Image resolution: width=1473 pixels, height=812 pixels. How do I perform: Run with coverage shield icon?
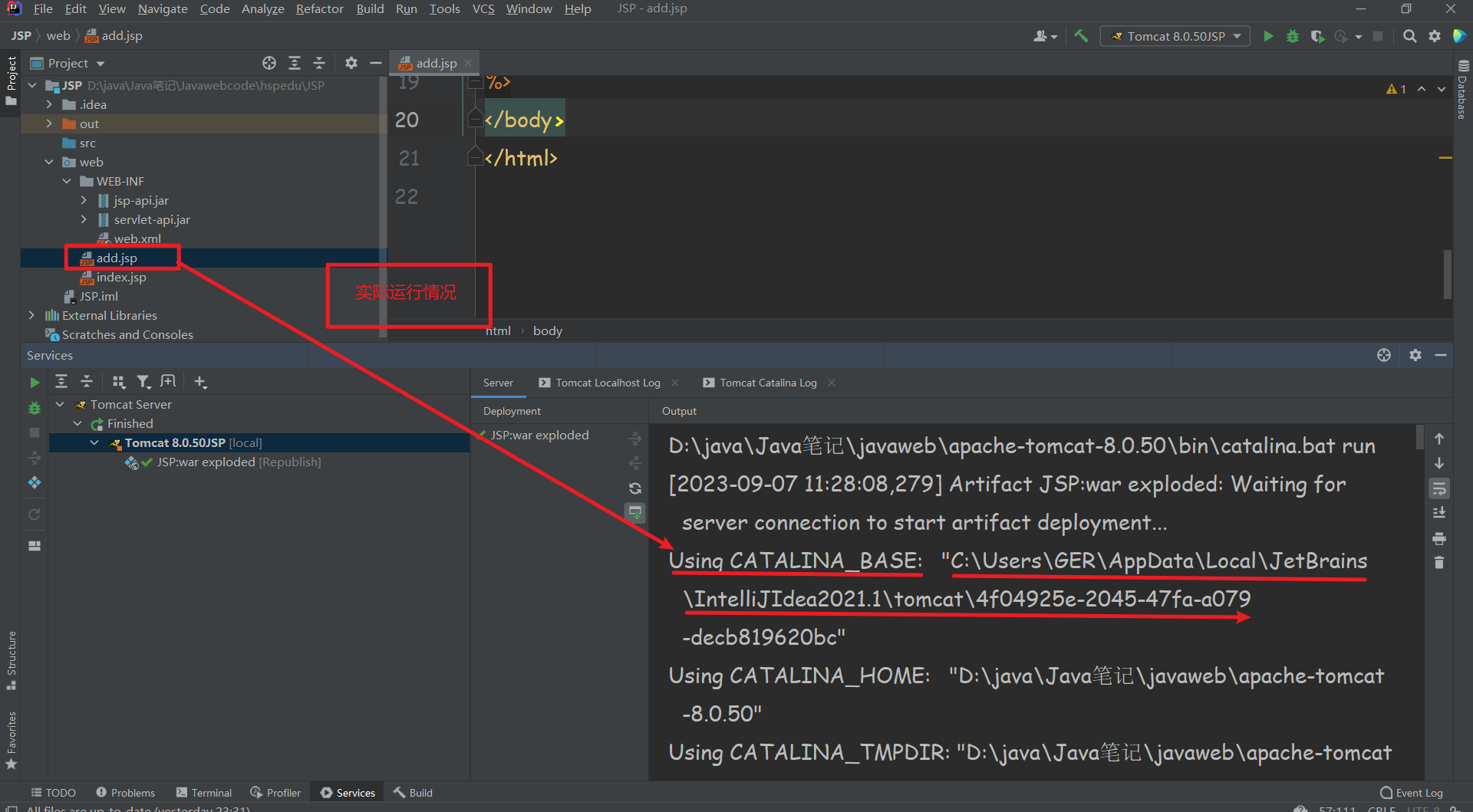[x=1317, y=36]
